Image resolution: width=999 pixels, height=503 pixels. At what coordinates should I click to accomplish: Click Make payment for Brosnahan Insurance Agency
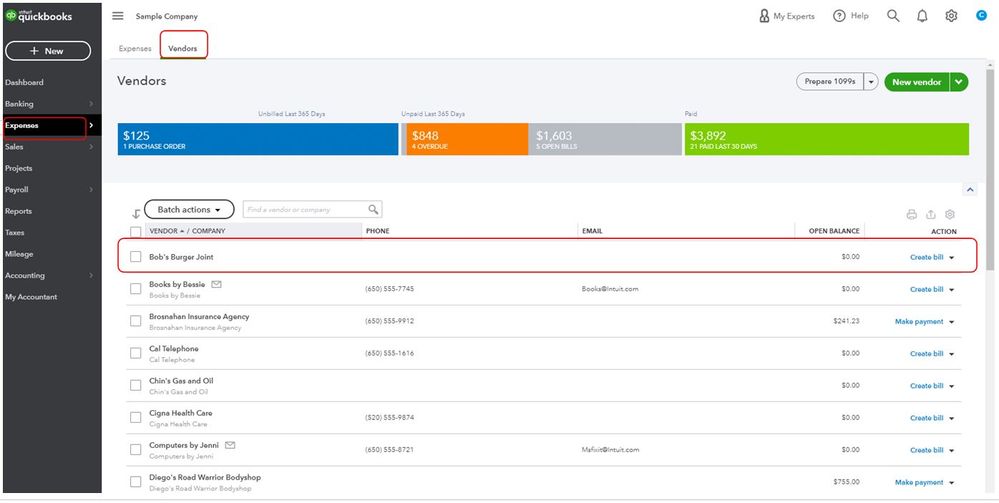click(919, 321)
